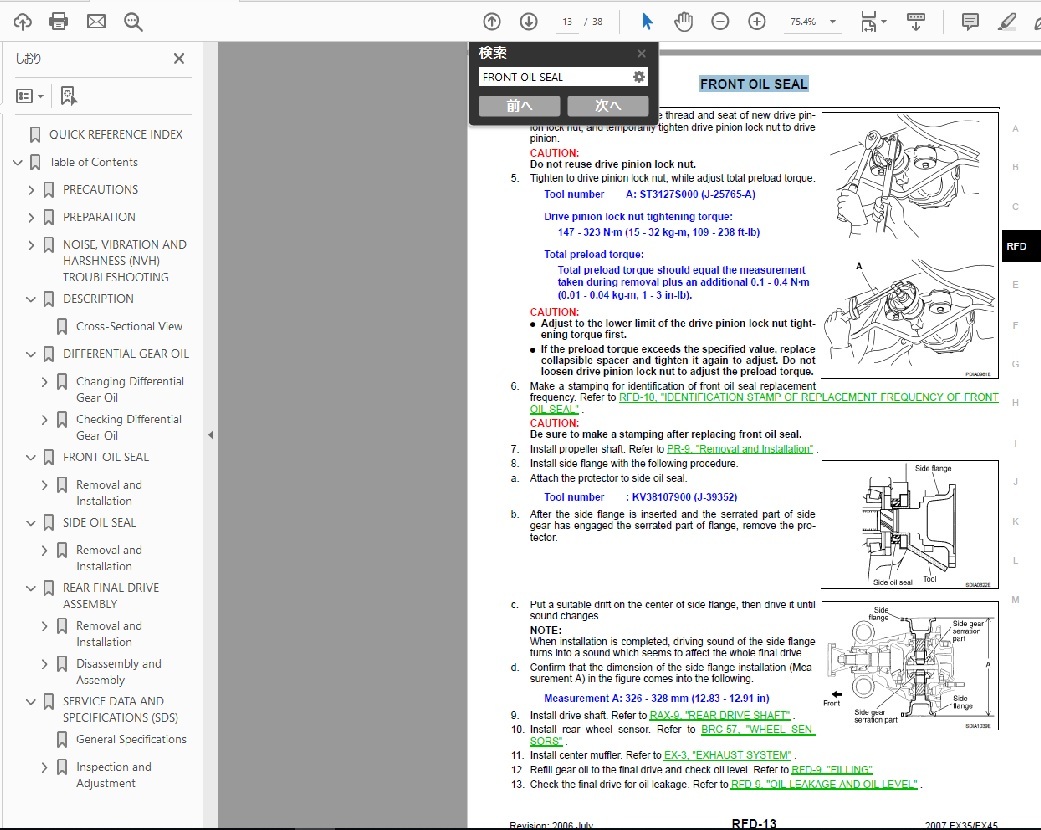Expand the PRECAUTIONS bookmark
This screenshot has height=830, width=1041.
30,189
